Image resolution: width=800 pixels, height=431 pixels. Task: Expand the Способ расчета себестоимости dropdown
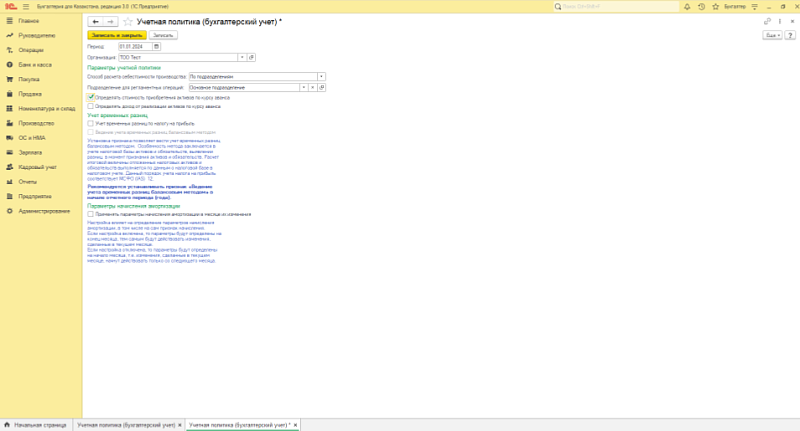(321, 76)
